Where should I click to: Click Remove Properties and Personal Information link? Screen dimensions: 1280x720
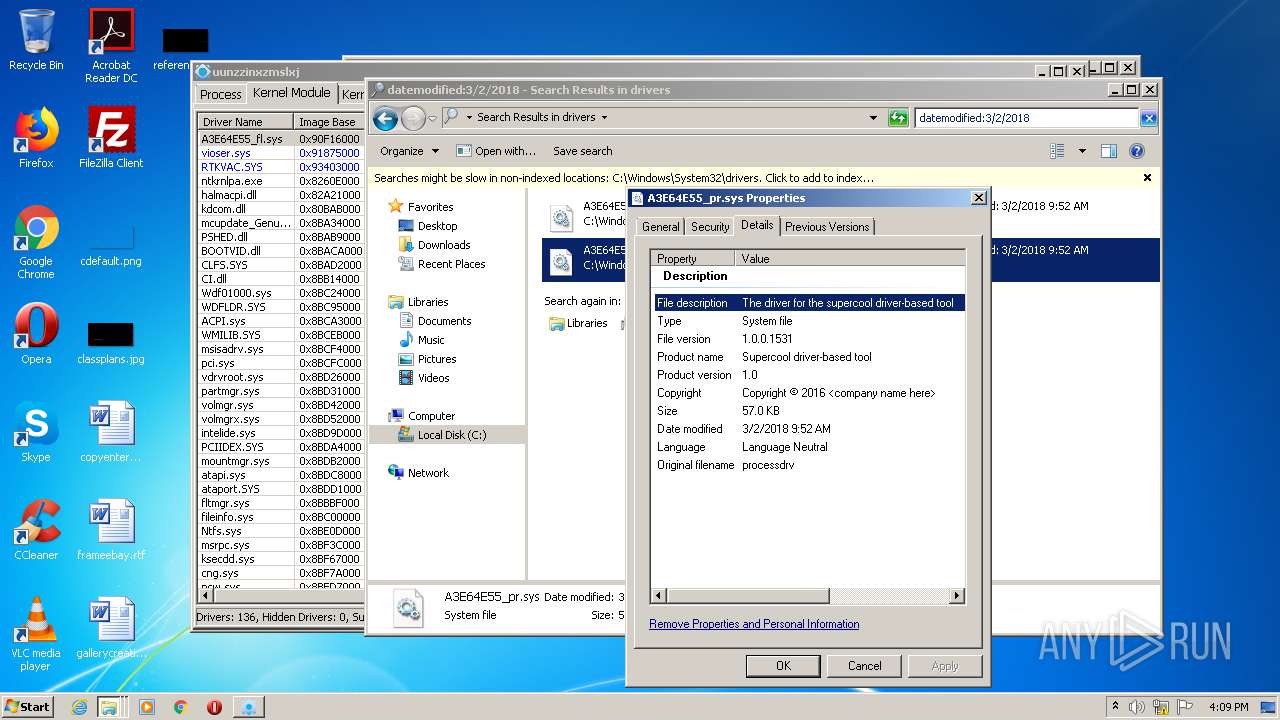(754, 624)
